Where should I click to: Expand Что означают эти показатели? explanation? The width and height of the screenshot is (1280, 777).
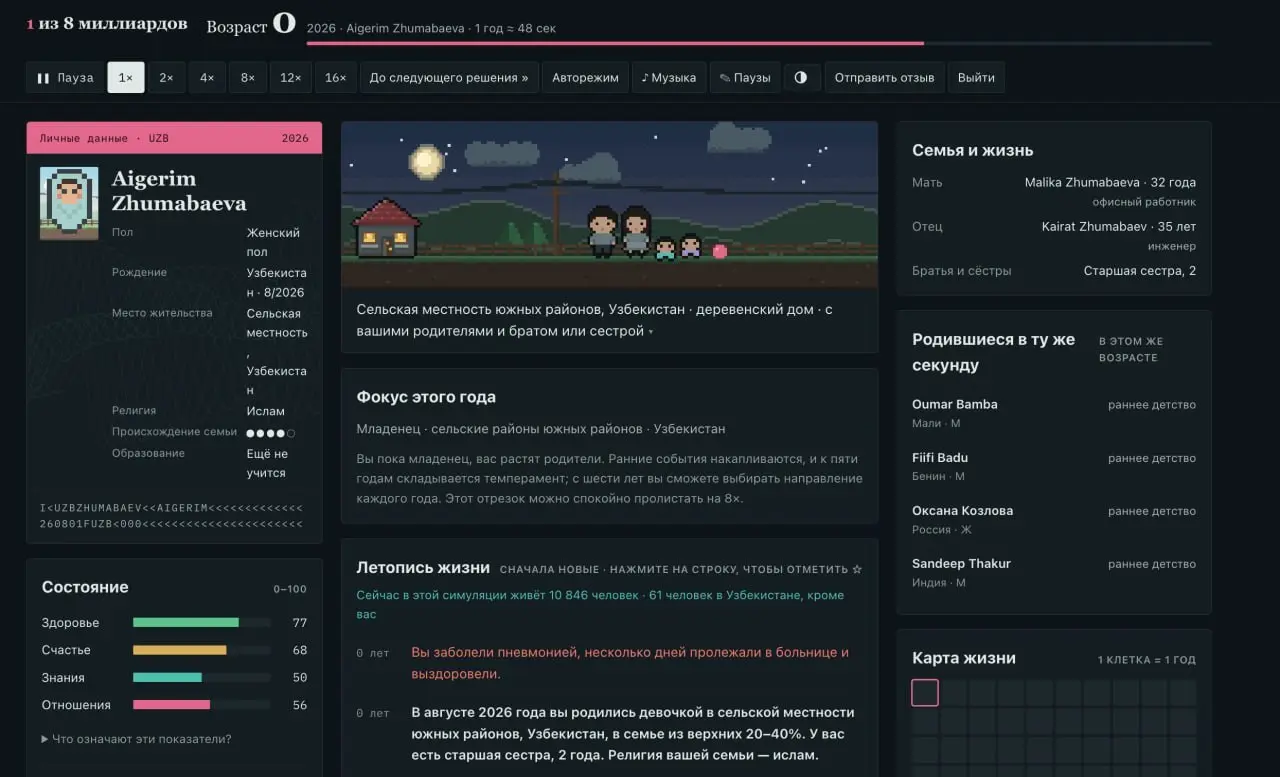[136, 739]
